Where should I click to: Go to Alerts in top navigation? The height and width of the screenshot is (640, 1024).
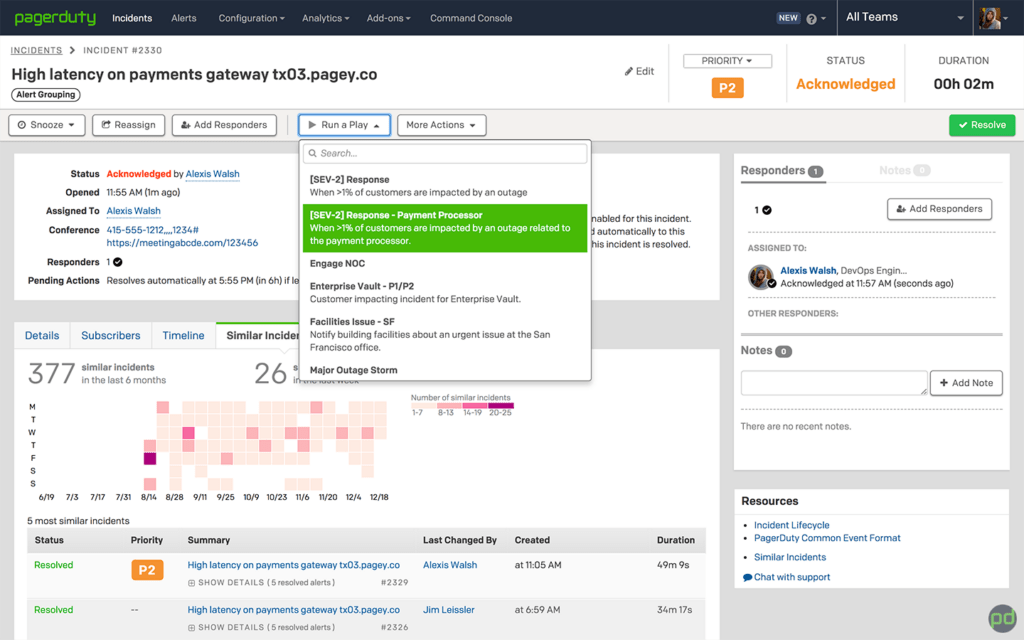(184, 18)
